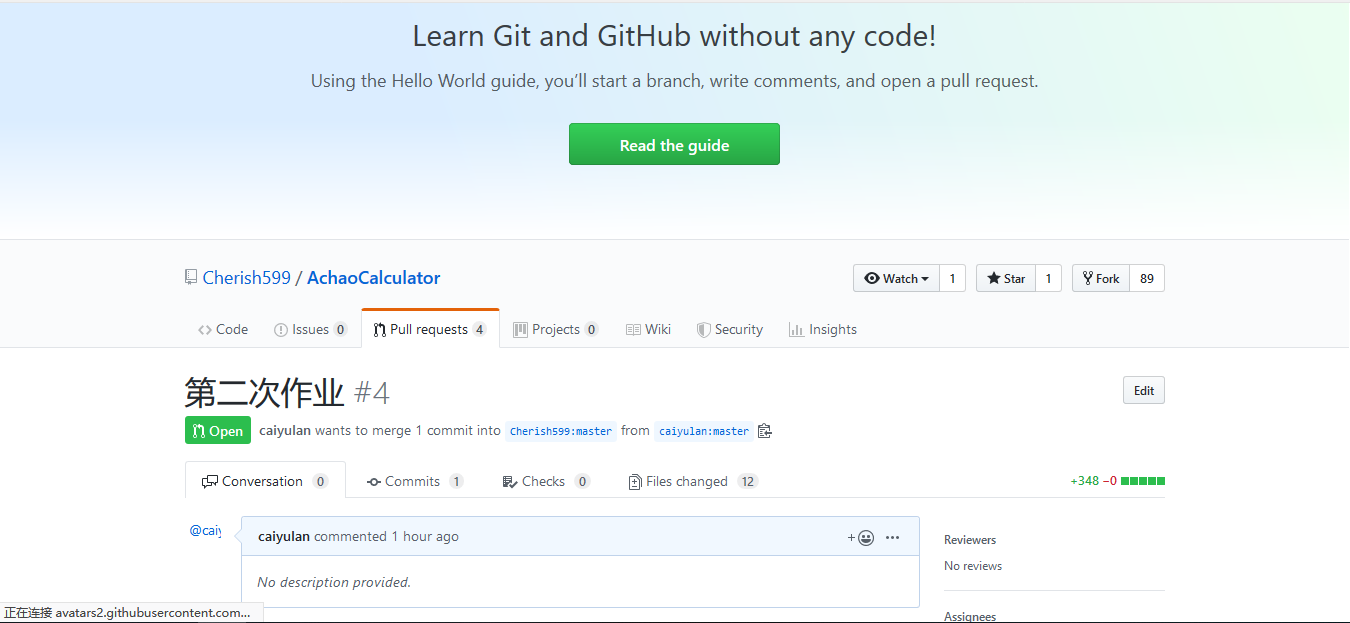Click the Projects tab board icon
The width and height of the screenshot is (1350, 623).
click(x=520, y=329)
